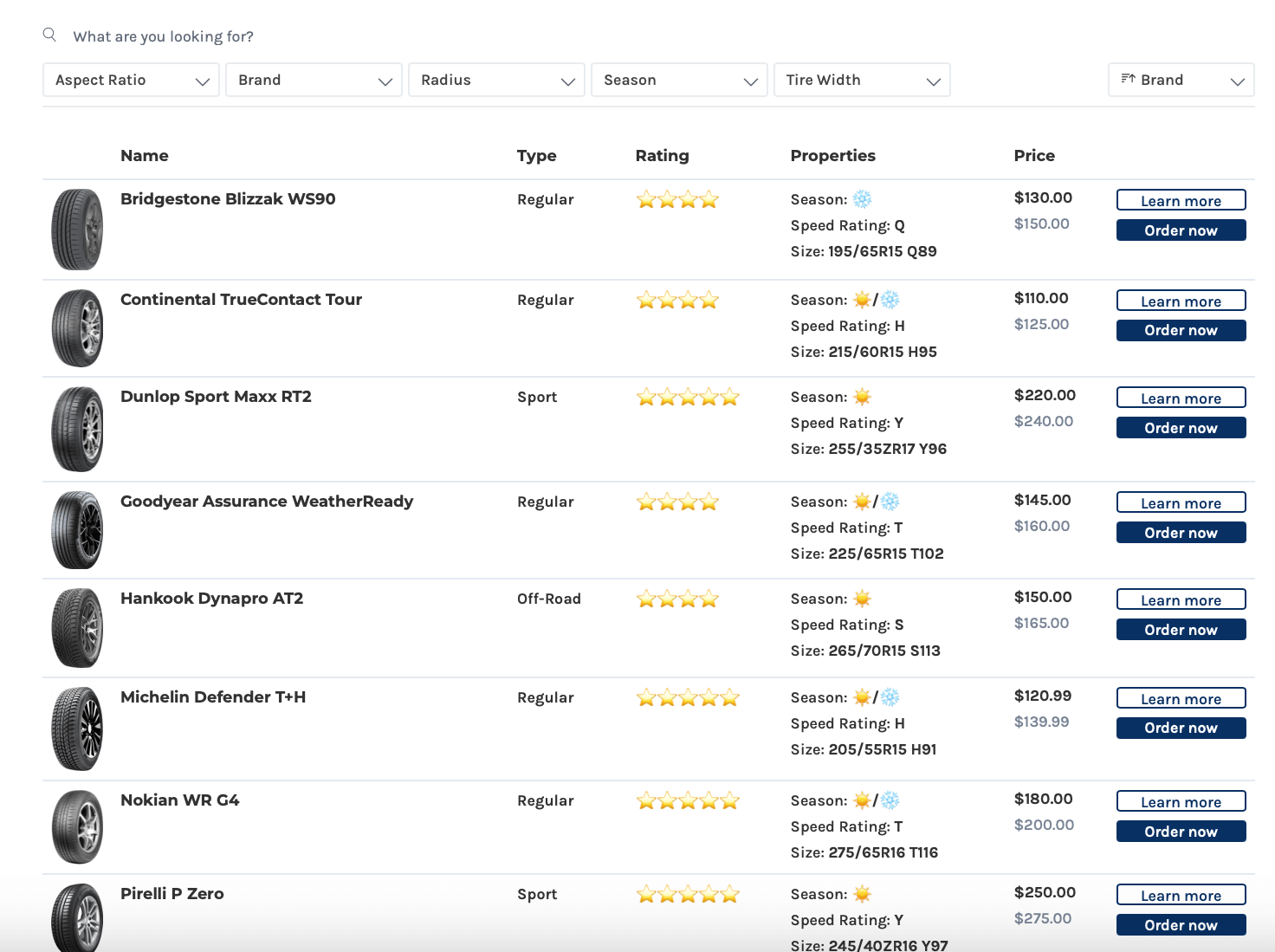Viewport: 1275px width, 952px height.
Task: Order the Goodyear Assurance WeatherReady now
Action: point(1181,533)
